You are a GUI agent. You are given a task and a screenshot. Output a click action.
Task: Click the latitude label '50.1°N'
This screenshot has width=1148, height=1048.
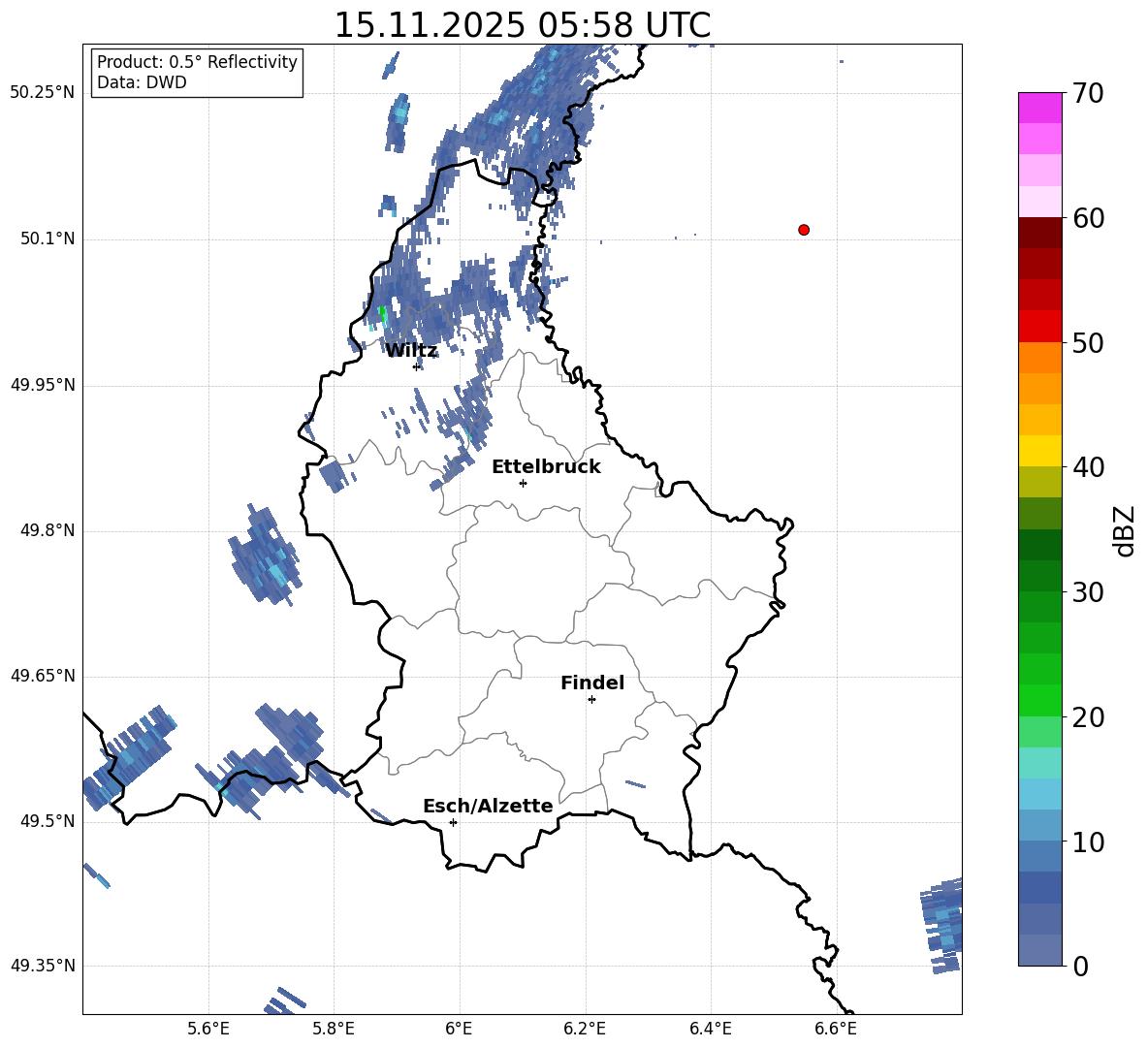[48, 239]
